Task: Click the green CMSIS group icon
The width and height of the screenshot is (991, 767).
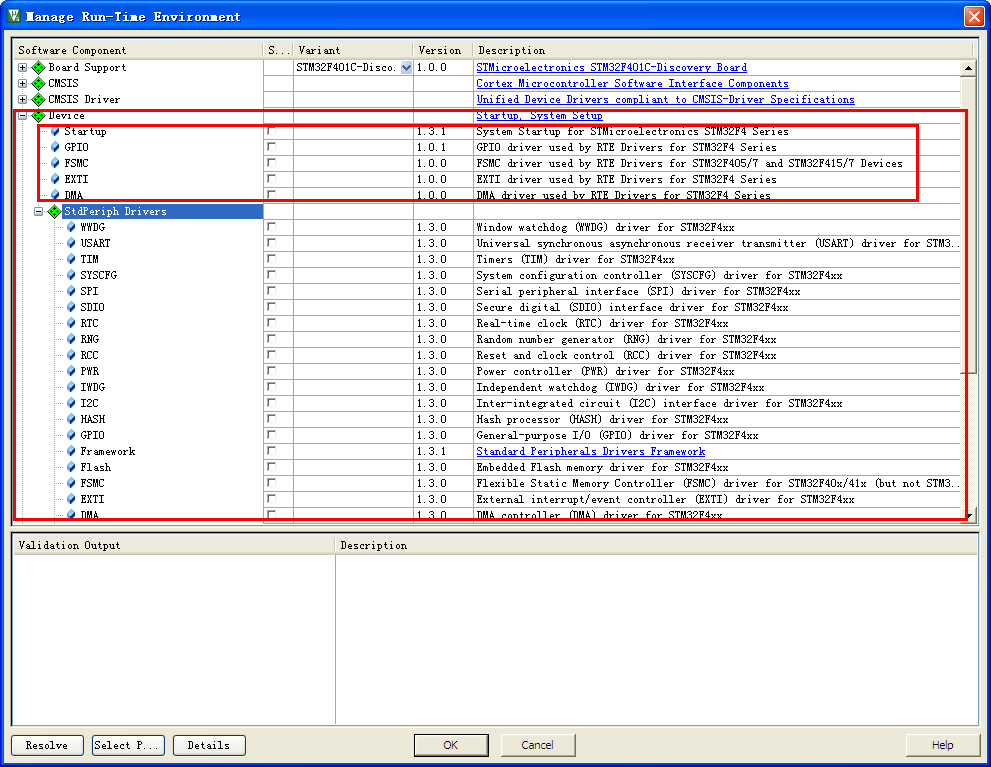Action: 39,83
